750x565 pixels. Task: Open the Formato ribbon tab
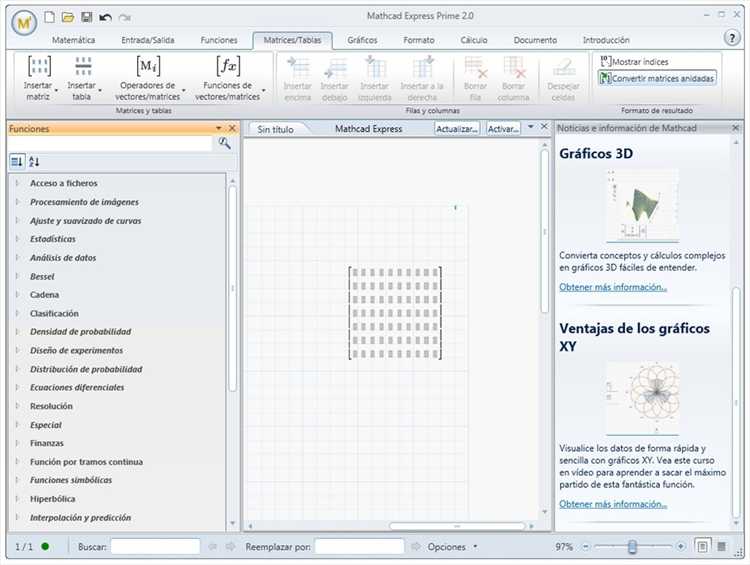point(419,40)
